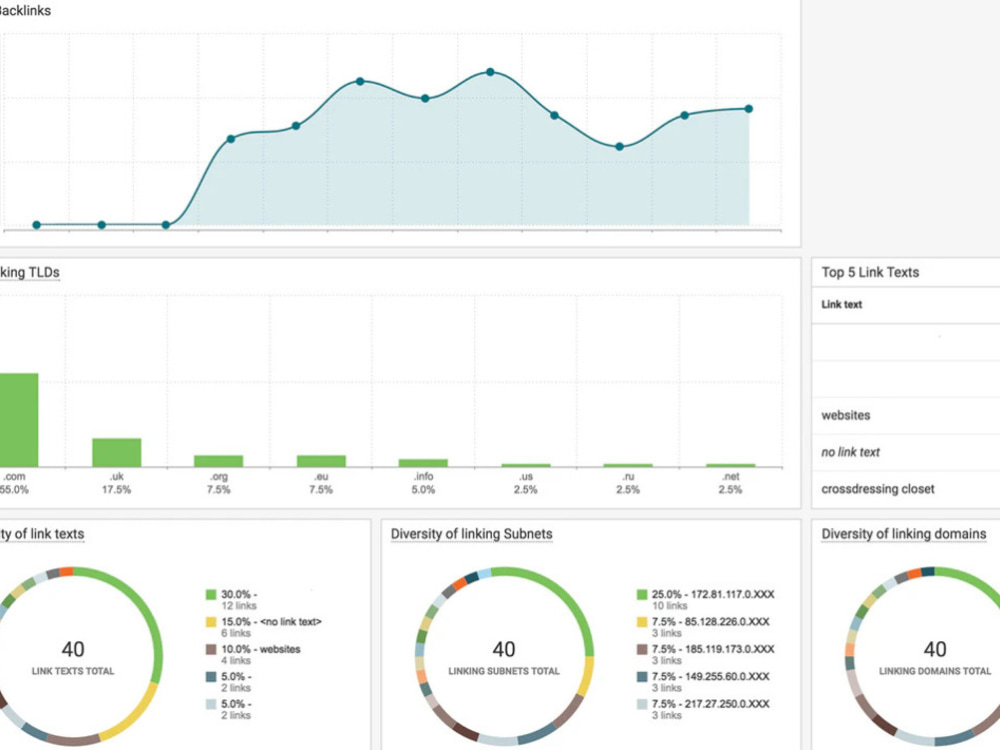
Task: Click the final data point of the Backlinks line
Action: pos(749,109)
